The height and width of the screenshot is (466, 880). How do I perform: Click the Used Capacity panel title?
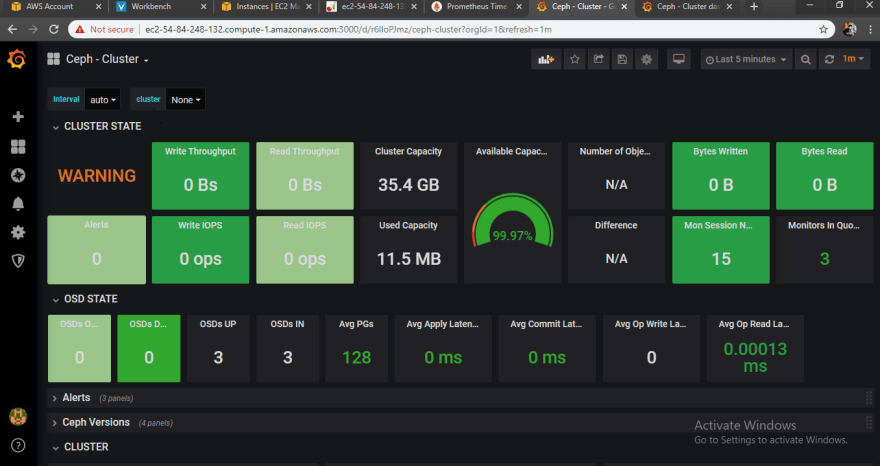[x=409, y=225]
